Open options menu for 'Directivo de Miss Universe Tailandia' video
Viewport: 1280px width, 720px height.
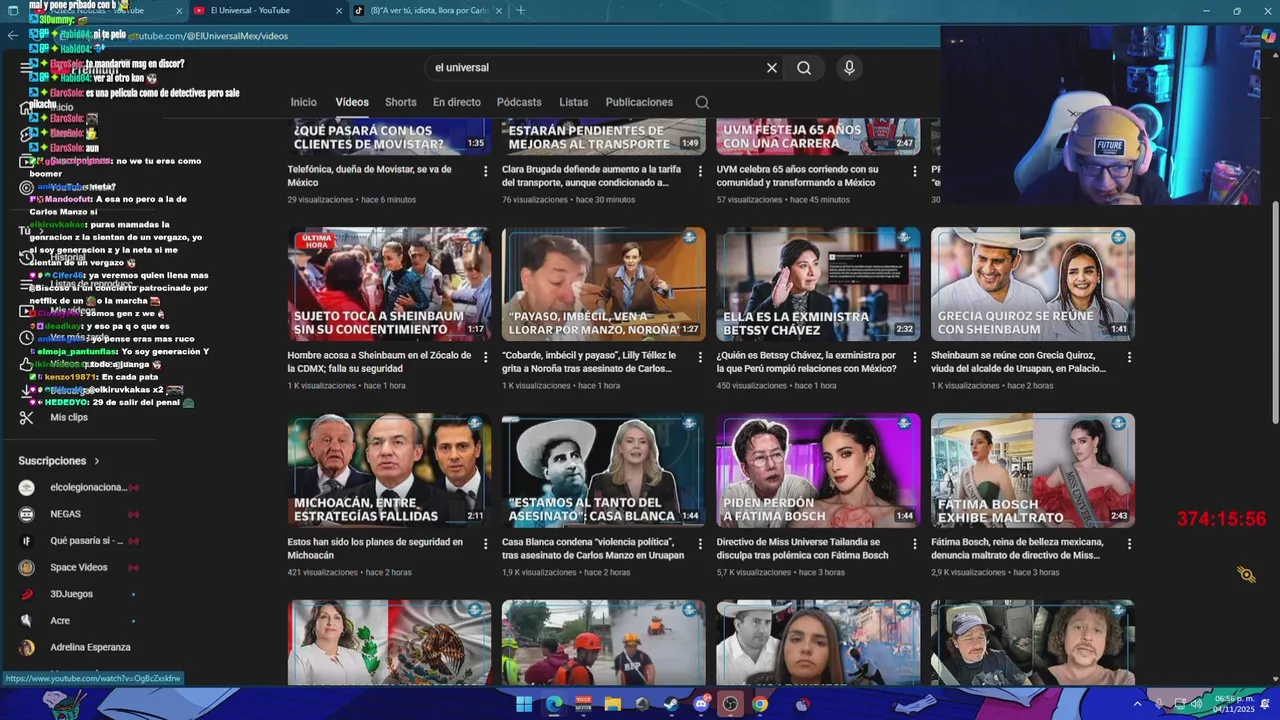pos(915,544)
